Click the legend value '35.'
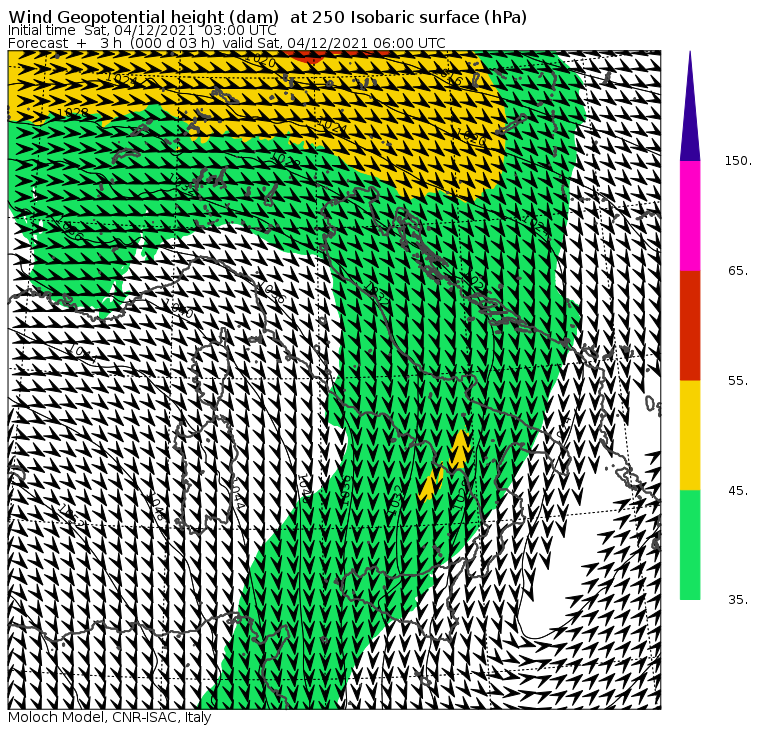Image resolution: width=760 pixels, height=731 pixels. [738, 600]
